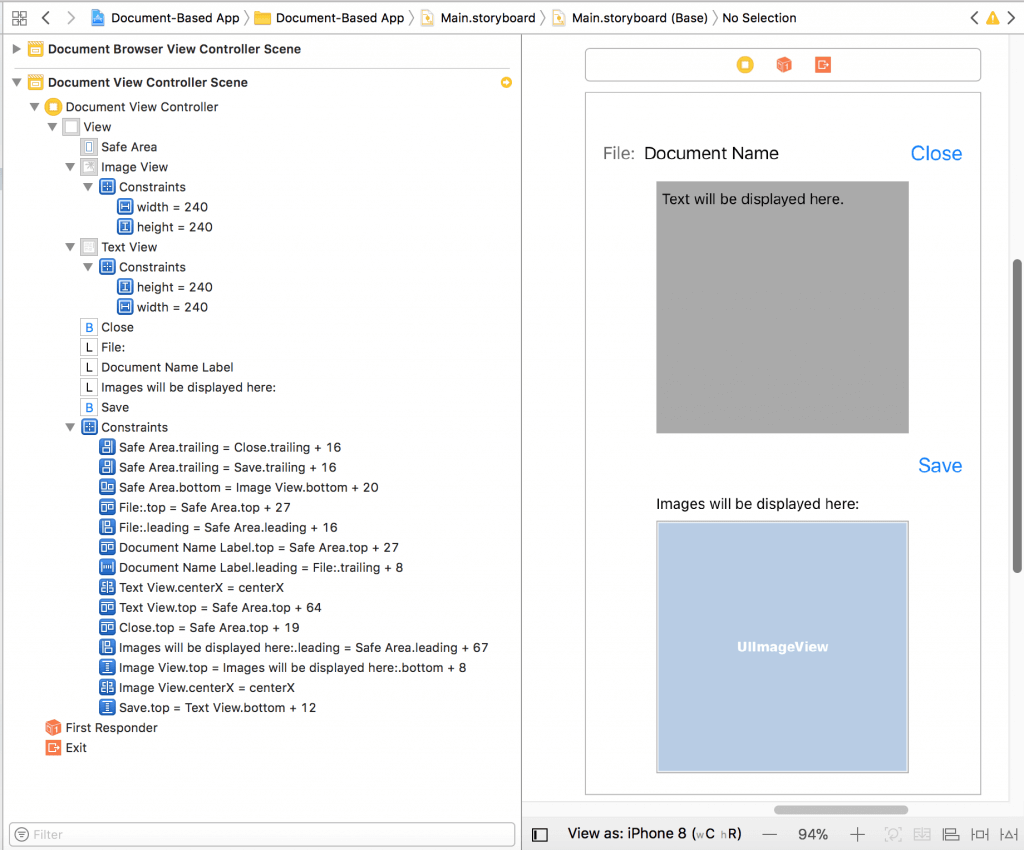Collapse the Document View Controller Scene
The image size is (1024, 850).
click(16, 82)
